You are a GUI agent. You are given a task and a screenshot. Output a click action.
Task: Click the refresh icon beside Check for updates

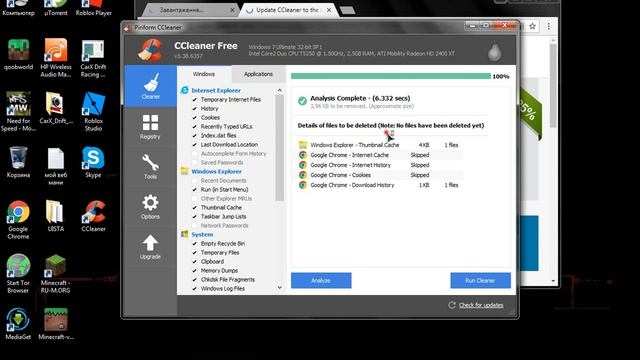[452, 305]
